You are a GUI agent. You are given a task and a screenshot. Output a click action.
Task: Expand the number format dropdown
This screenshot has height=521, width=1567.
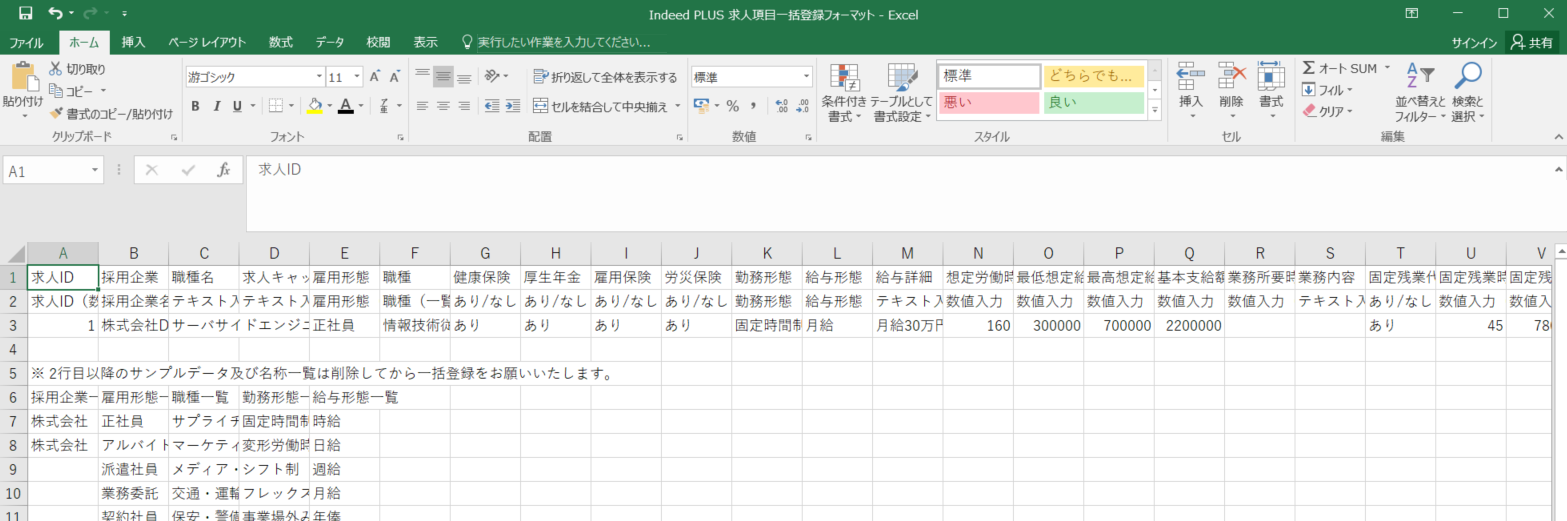[806, 77]
